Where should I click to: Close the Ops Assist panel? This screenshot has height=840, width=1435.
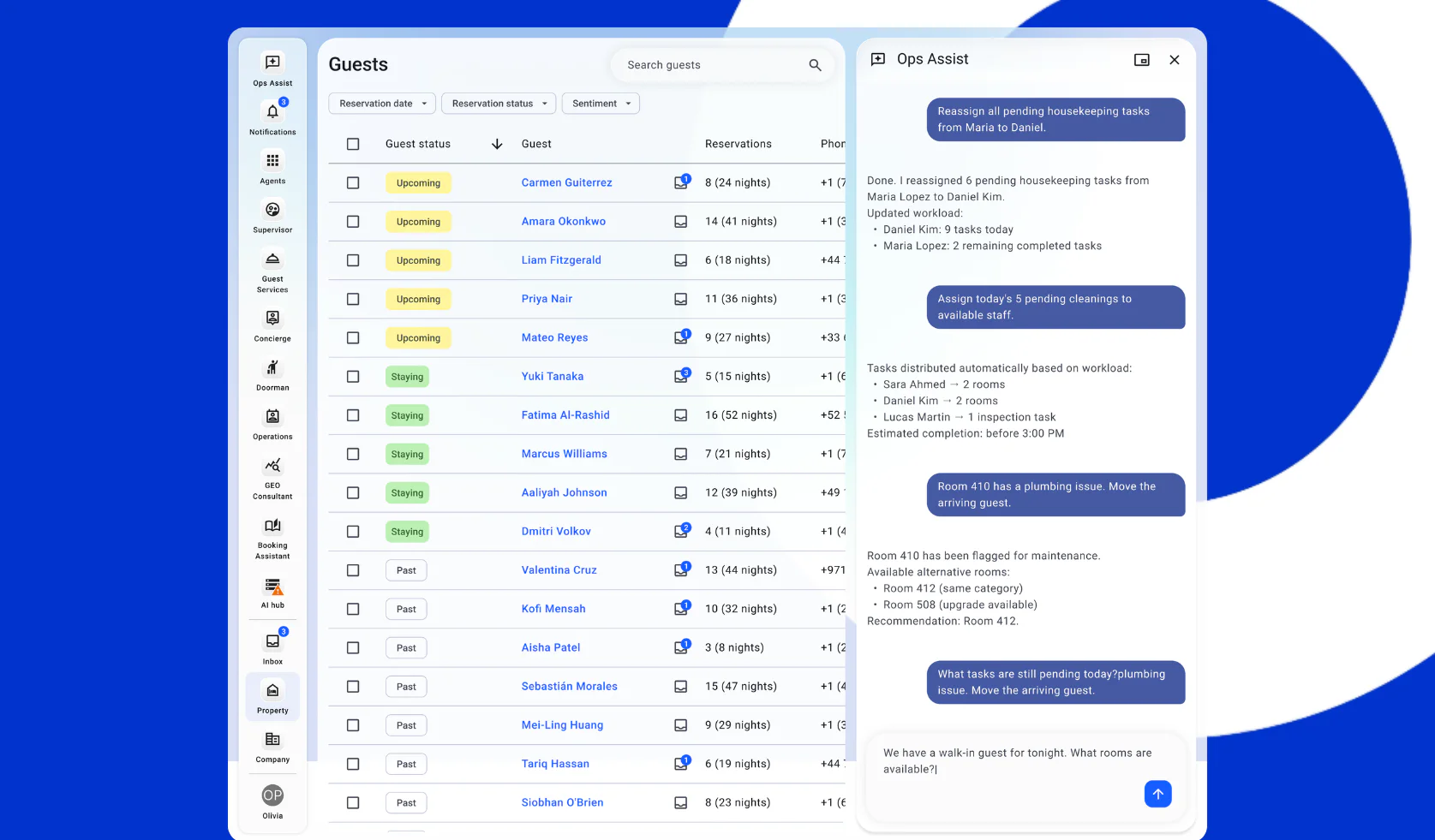pos(1175,60)
